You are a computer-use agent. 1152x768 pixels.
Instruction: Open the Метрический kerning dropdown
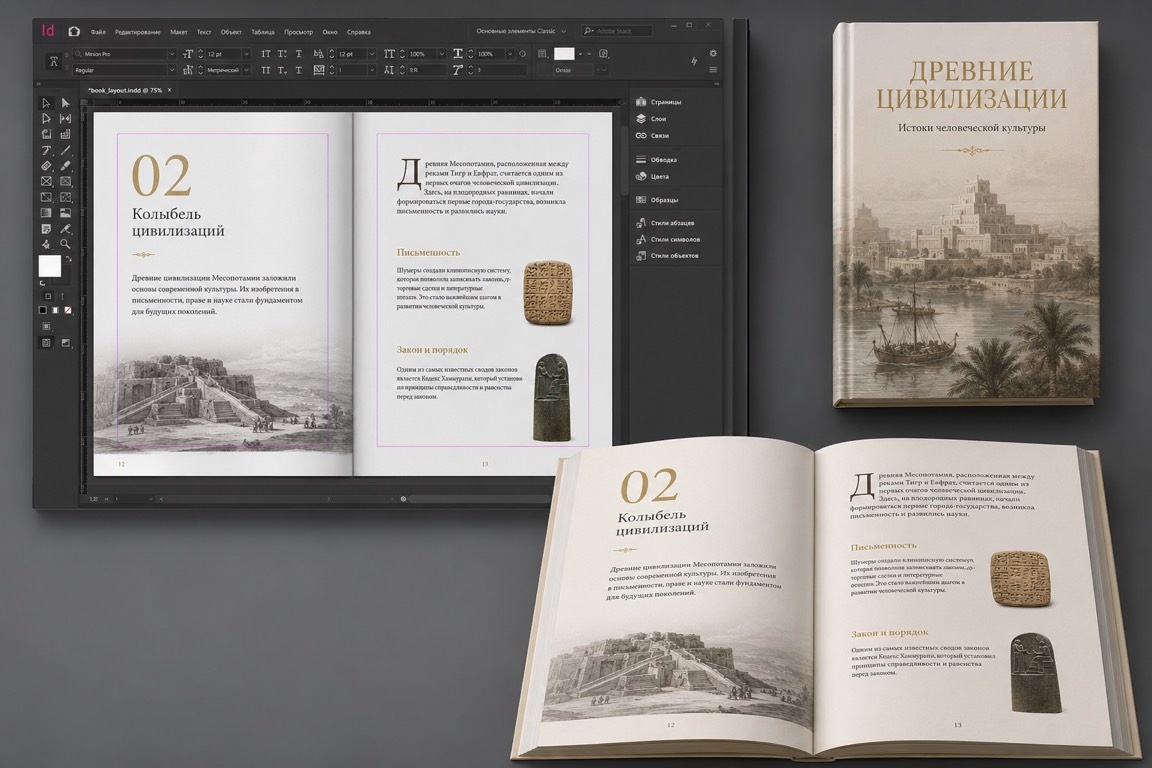click(x=246, y=70)
